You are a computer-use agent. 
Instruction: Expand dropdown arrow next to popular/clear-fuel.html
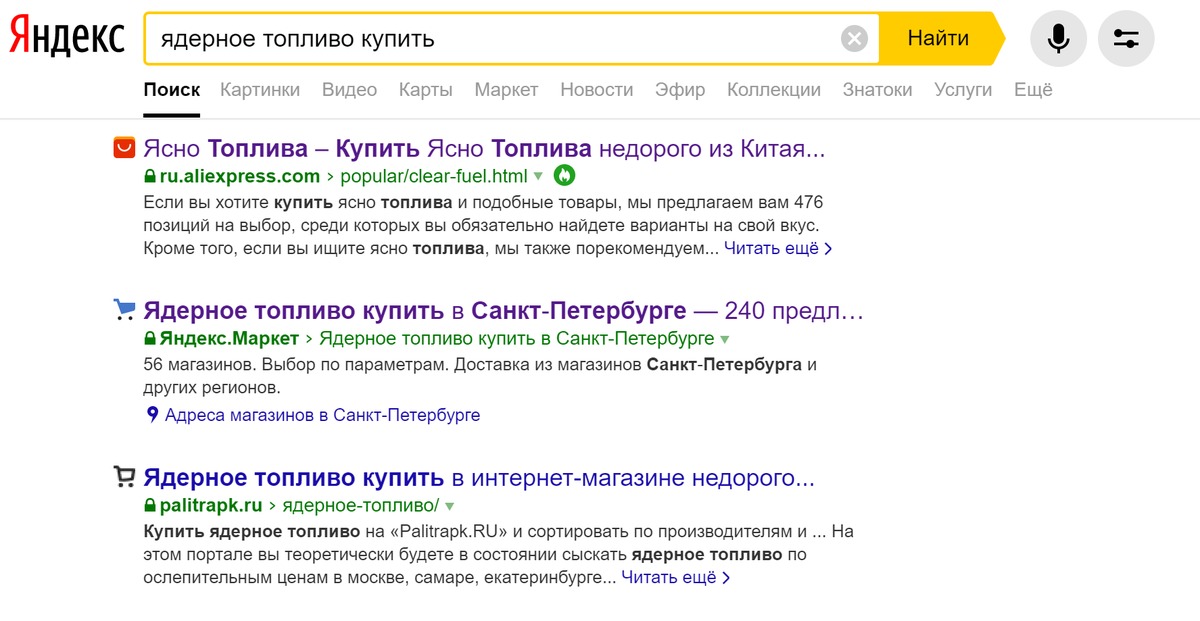tap(538, 177)
